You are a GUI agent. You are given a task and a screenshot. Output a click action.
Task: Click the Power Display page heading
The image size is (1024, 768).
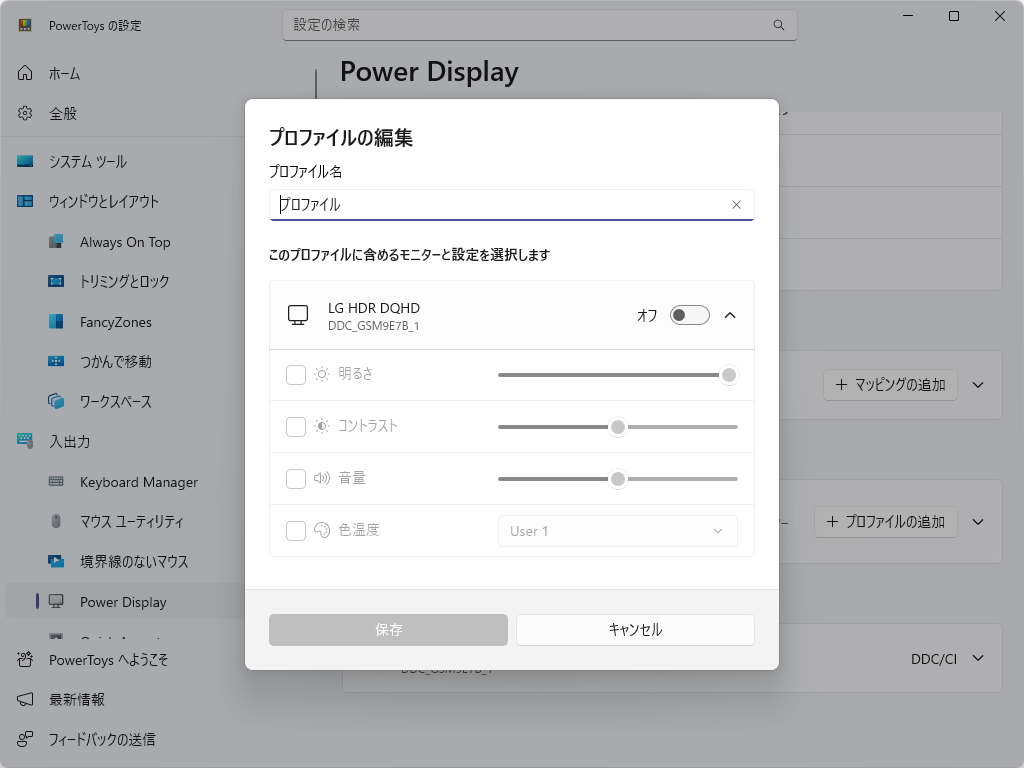point(429,72)
